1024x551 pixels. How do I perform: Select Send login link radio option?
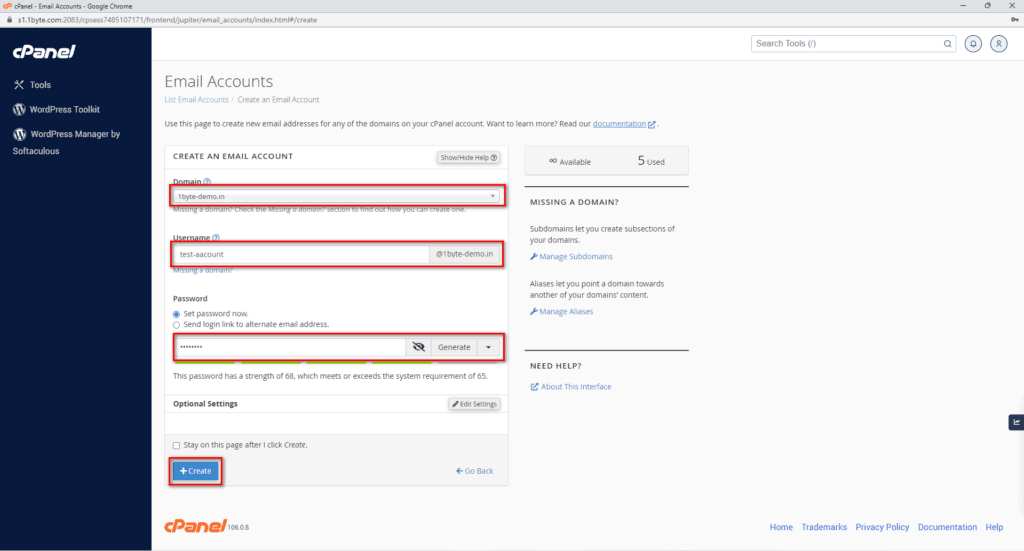click(x=176, y=324)
